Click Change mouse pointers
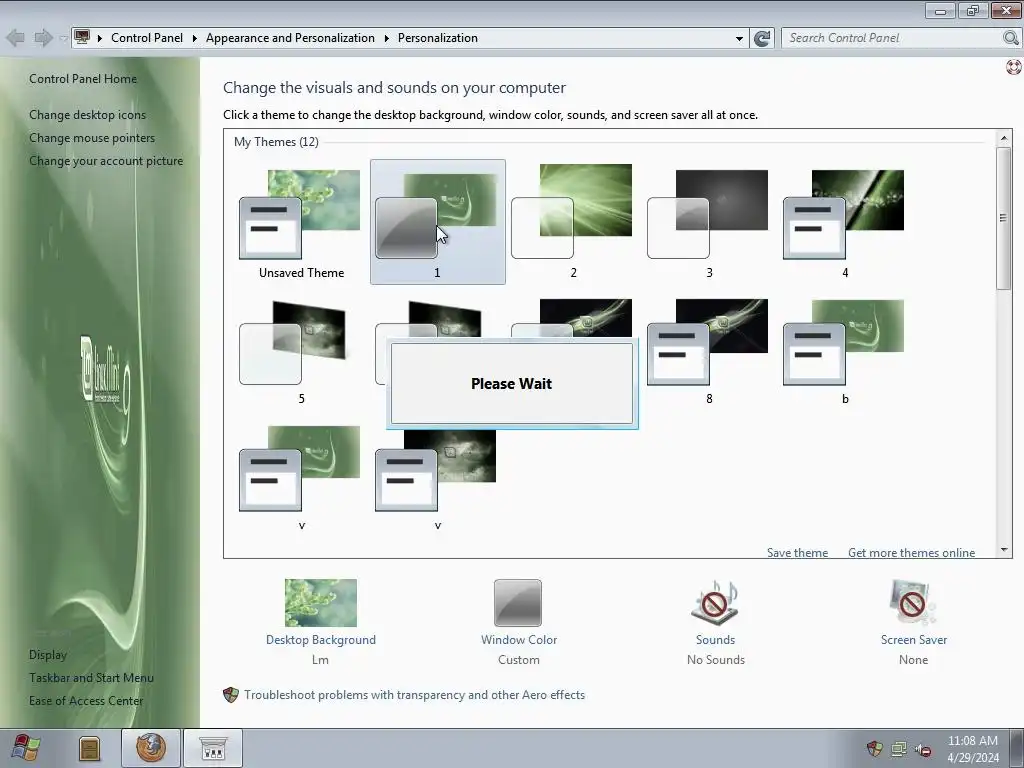 tap(92, 138)
